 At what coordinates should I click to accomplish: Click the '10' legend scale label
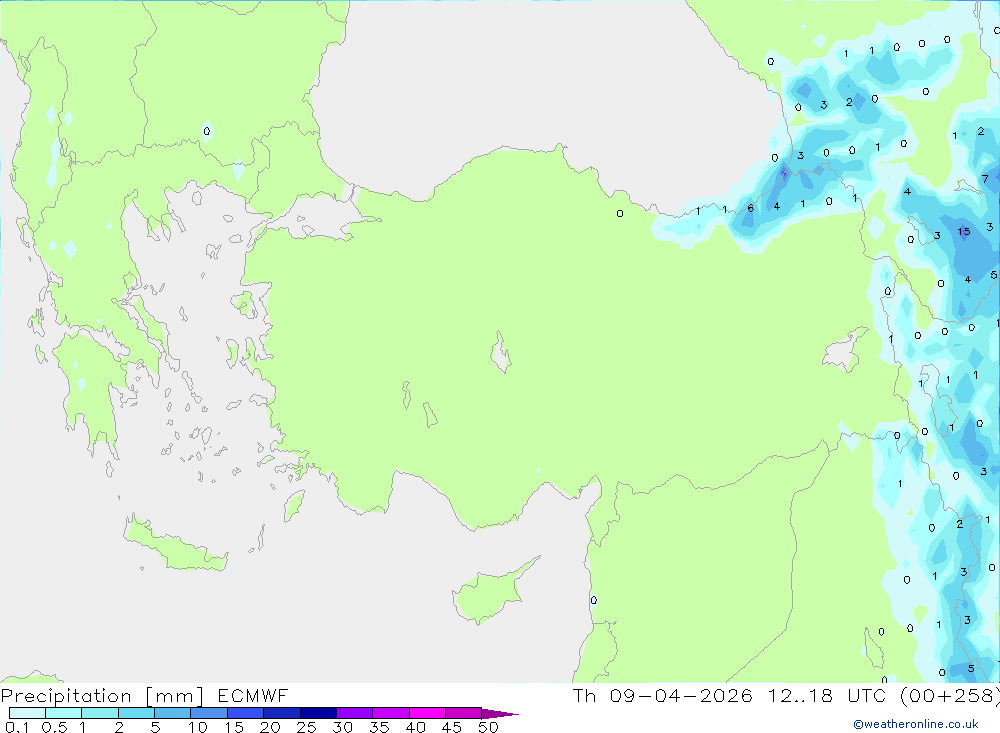[x=198, y=727]
